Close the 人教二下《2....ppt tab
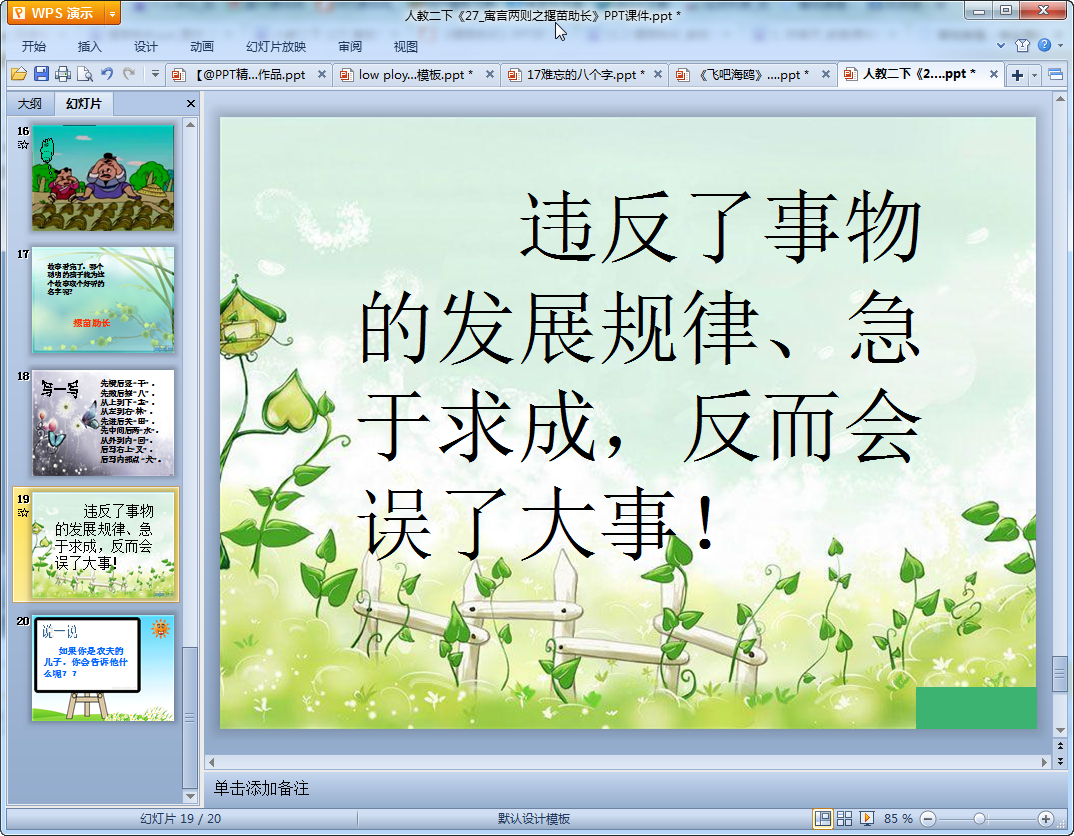The width and height of the screenshot is (1074, 836). click(993, 75)
